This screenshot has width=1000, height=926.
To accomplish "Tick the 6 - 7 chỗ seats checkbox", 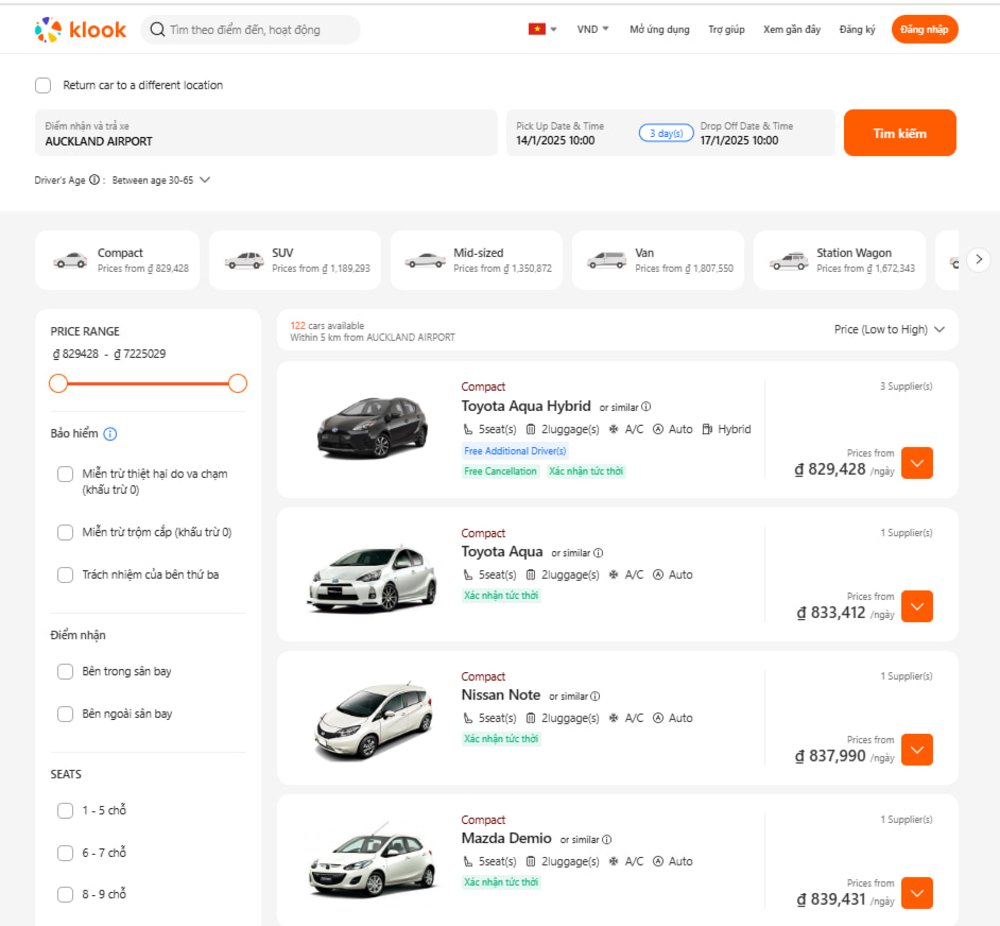I will (x=65, y=853).
